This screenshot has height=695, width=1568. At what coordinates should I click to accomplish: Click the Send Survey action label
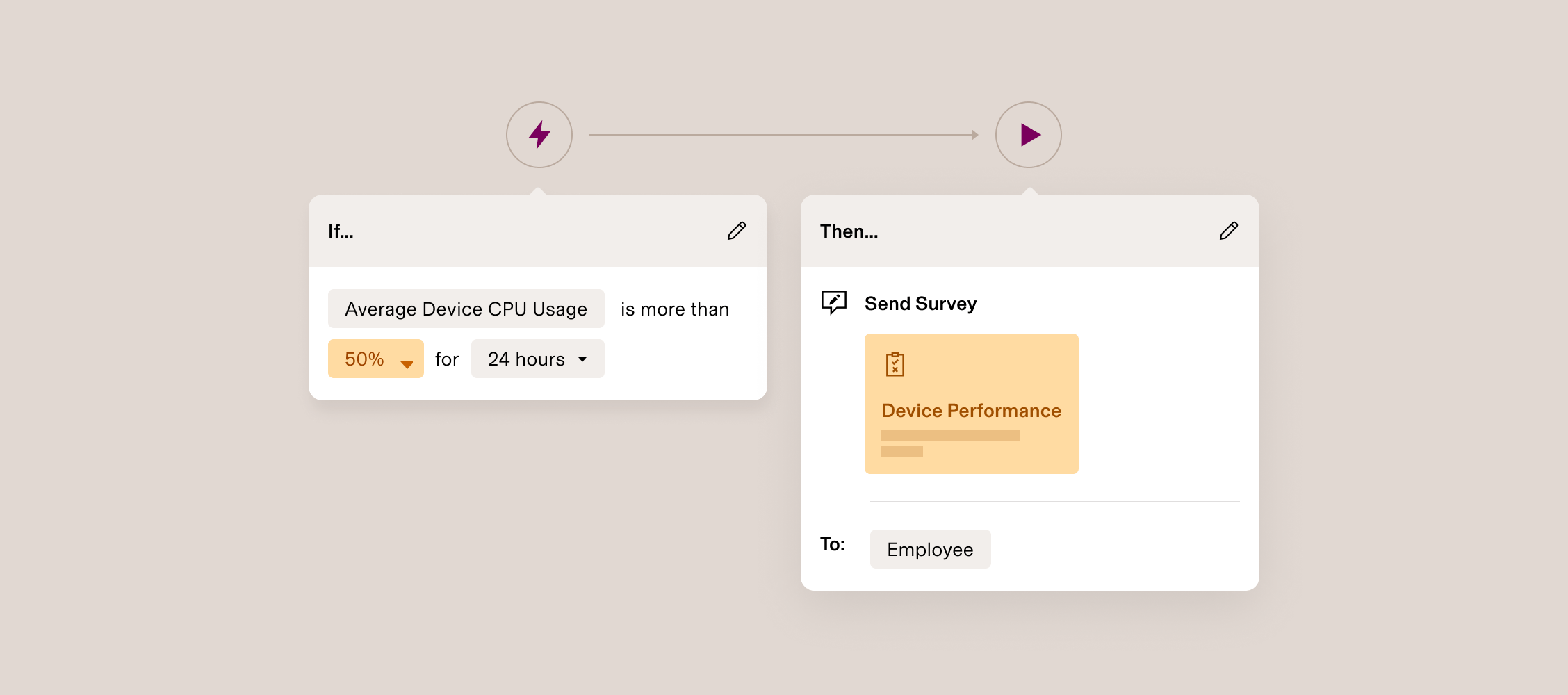coord(920,304)
